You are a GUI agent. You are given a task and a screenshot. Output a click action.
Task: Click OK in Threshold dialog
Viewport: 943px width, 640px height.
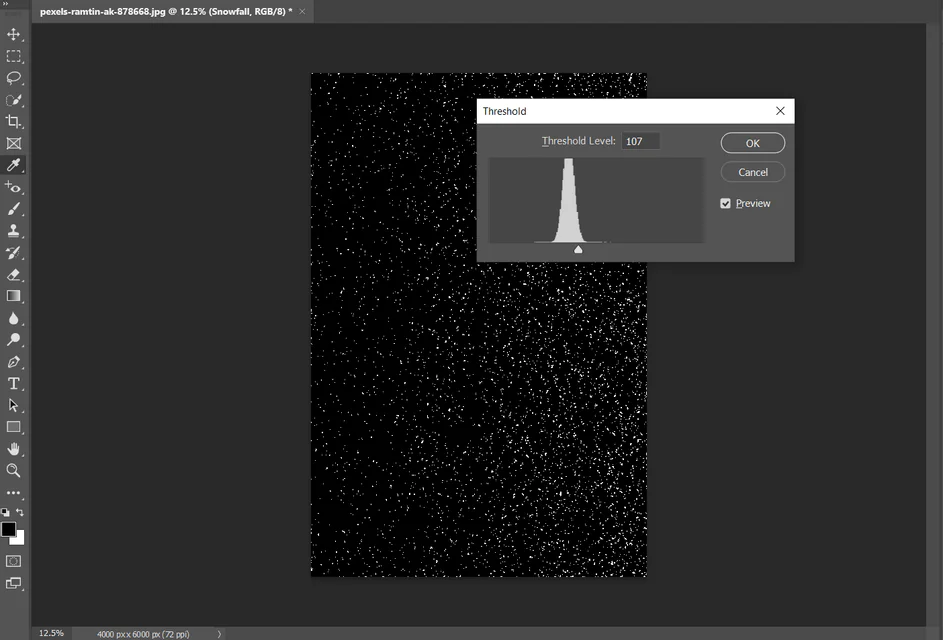[752, 143]
